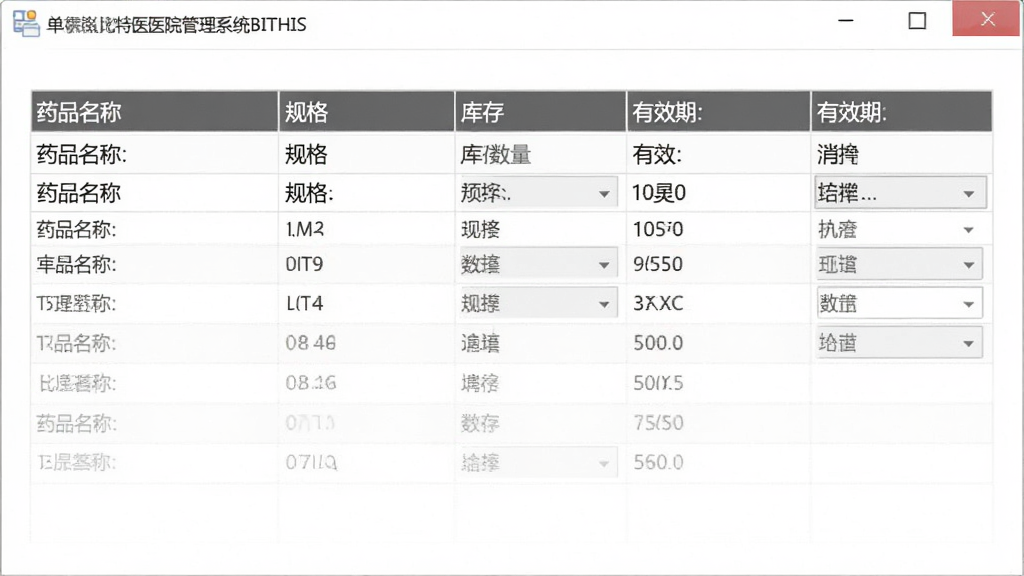1024x576 pixels.
Task: Click the application icon in title bar
Action: [26, 24]
